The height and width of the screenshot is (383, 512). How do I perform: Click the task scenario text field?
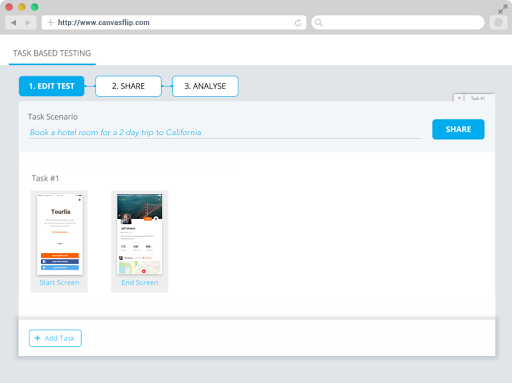225,133
